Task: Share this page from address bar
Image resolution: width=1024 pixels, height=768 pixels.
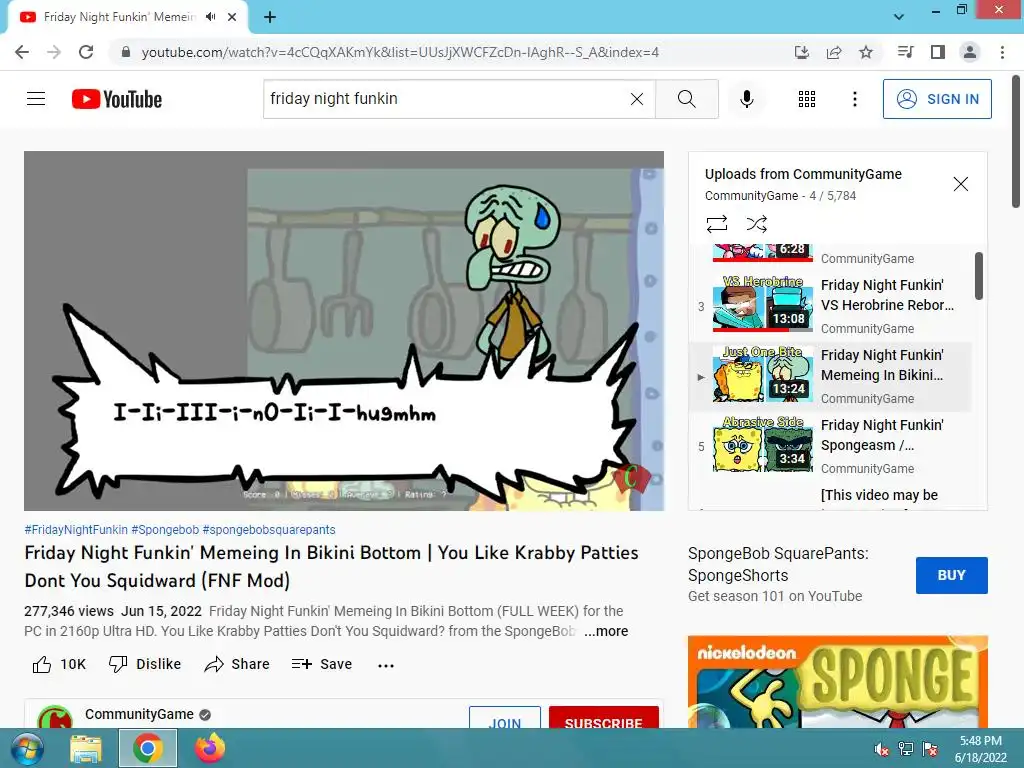Action: coord(834,52)
